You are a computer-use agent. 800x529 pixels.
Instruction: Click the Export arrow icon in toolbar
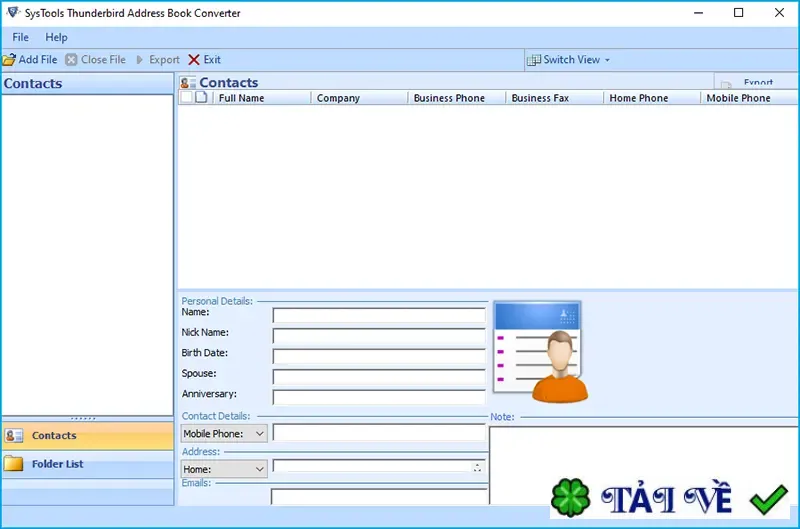click(x=140, y=60)
